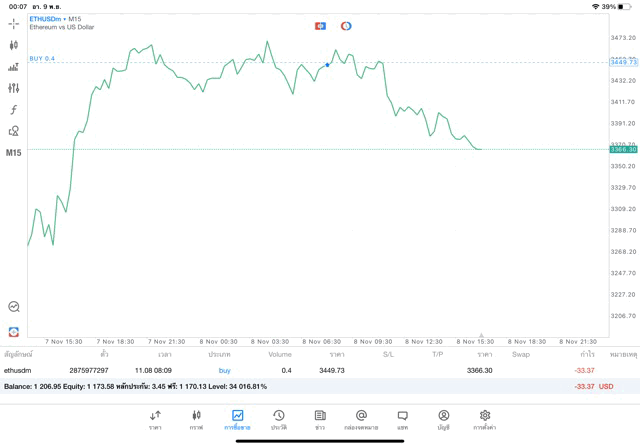Open the M15 timeframe selector

(14, 153)
